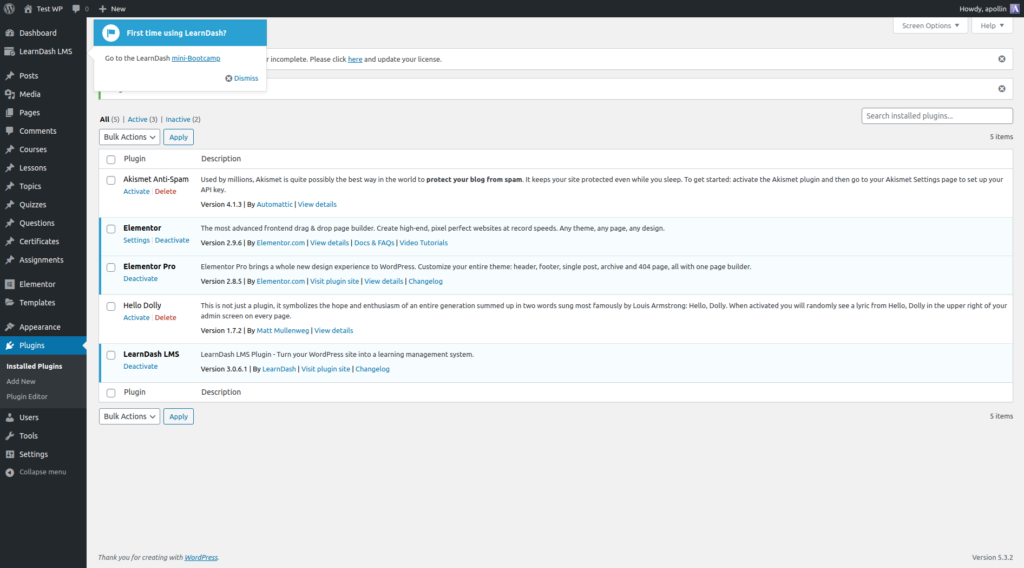Click the Media icon in sidebar

pos(9,94)
